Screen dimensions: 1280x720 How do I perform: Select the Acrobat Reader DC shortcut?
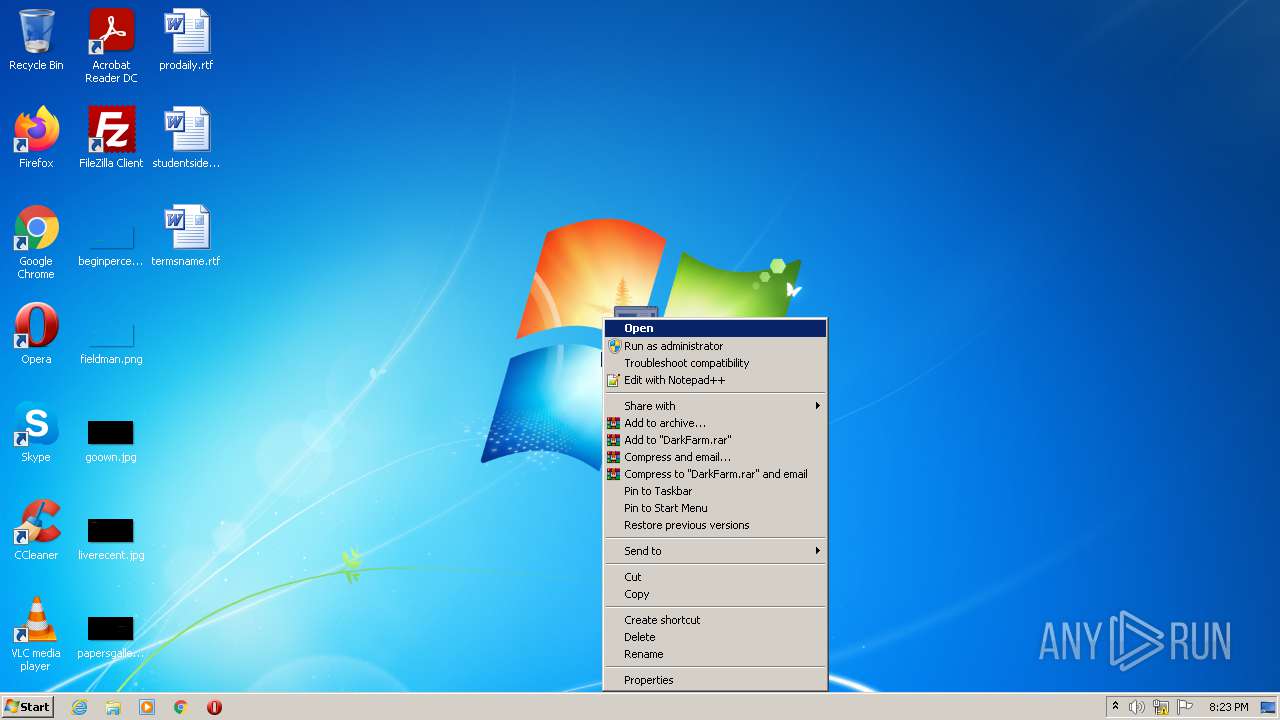point(111,46)
